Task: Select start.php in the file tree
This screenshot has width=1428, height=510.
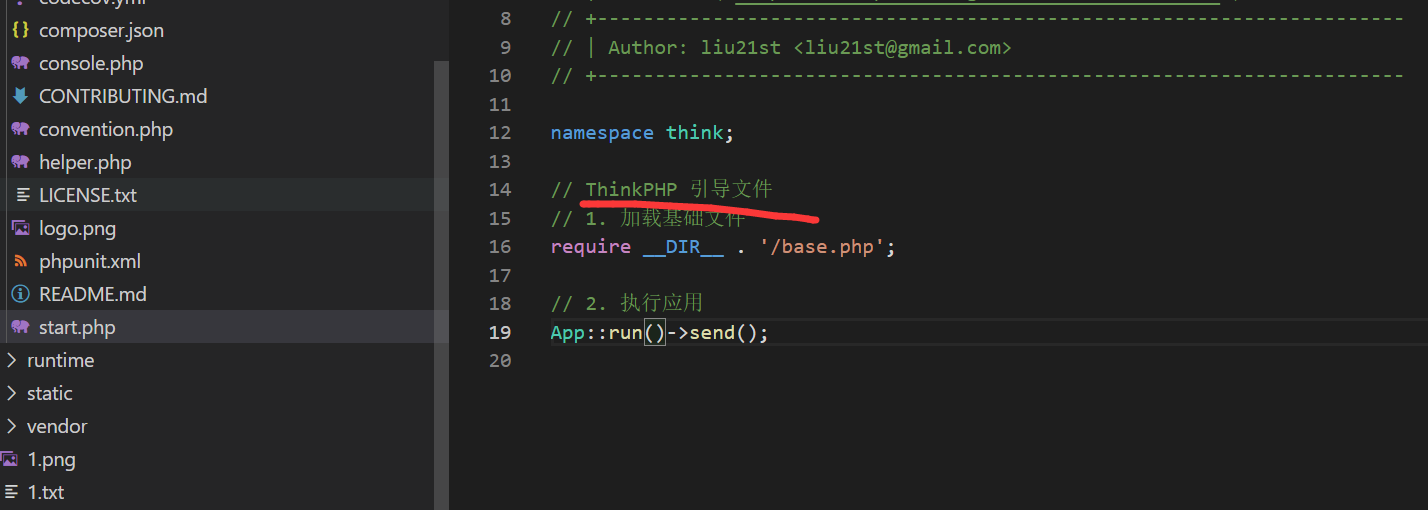Action: 77,327
